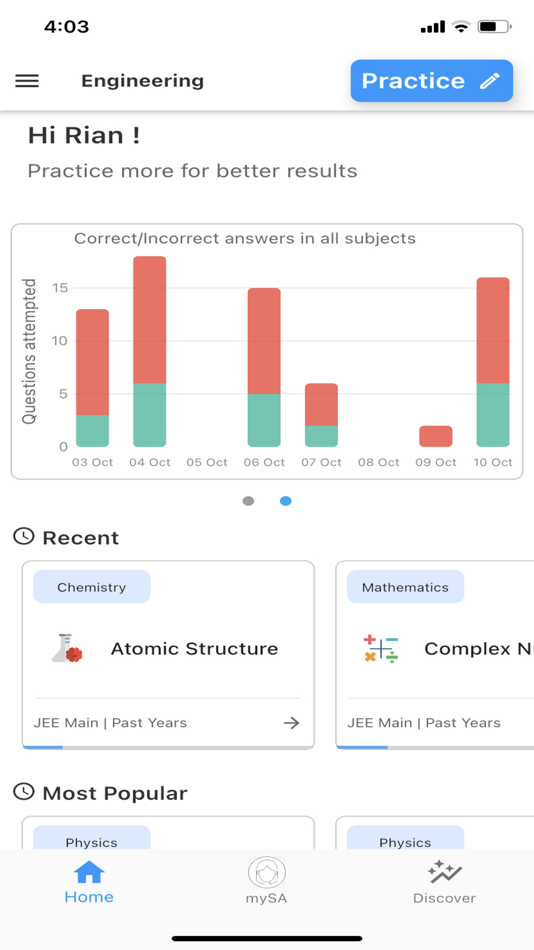
Task: Open the Discover sparkle chart icon
Action: click(x=444, y=872)
